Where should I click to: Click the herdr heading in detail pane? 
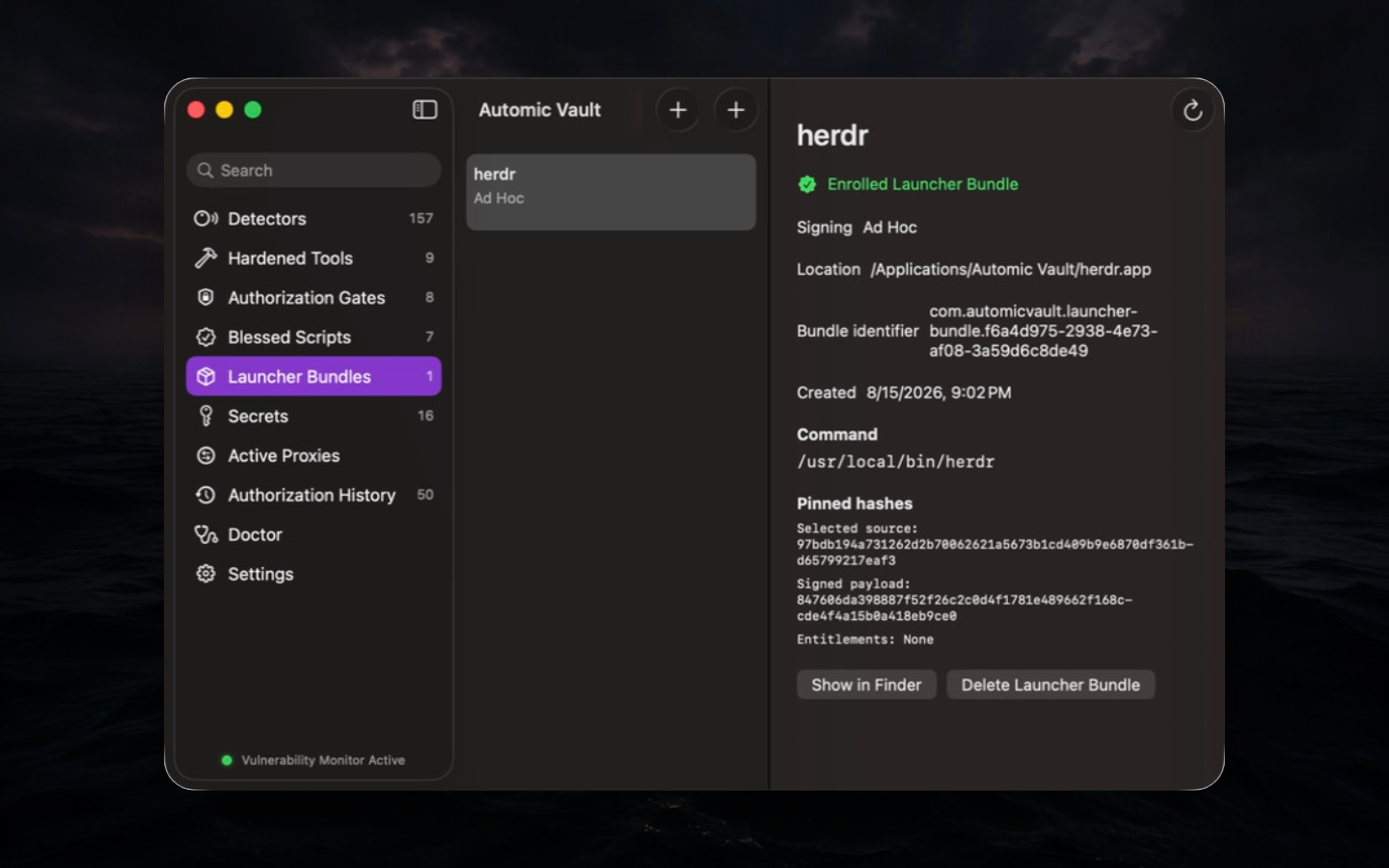[x=832, y=135]
